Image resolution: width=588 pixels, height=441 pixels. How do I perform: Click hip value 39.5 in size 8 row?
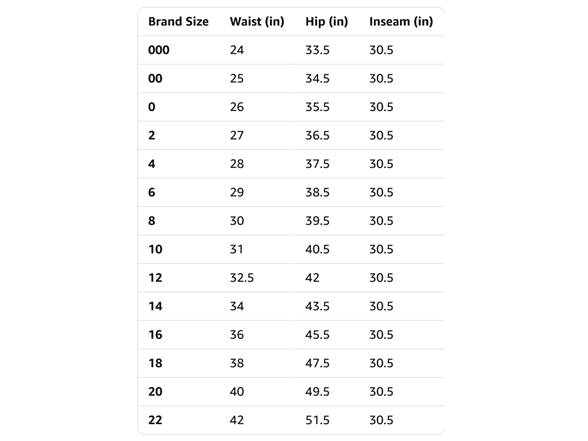coord(317,221)
